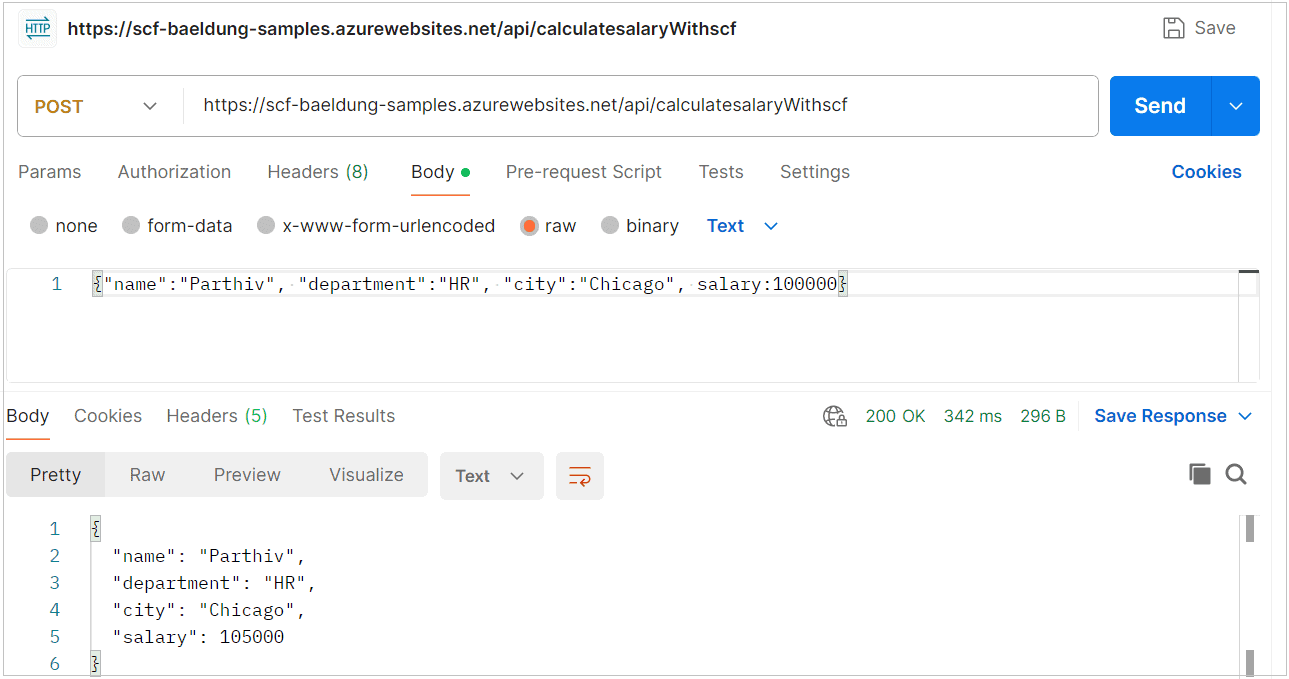This screenshot has height=679, width=1289.
Task: Click the HTTP request type icon
Action: (37, 29)
